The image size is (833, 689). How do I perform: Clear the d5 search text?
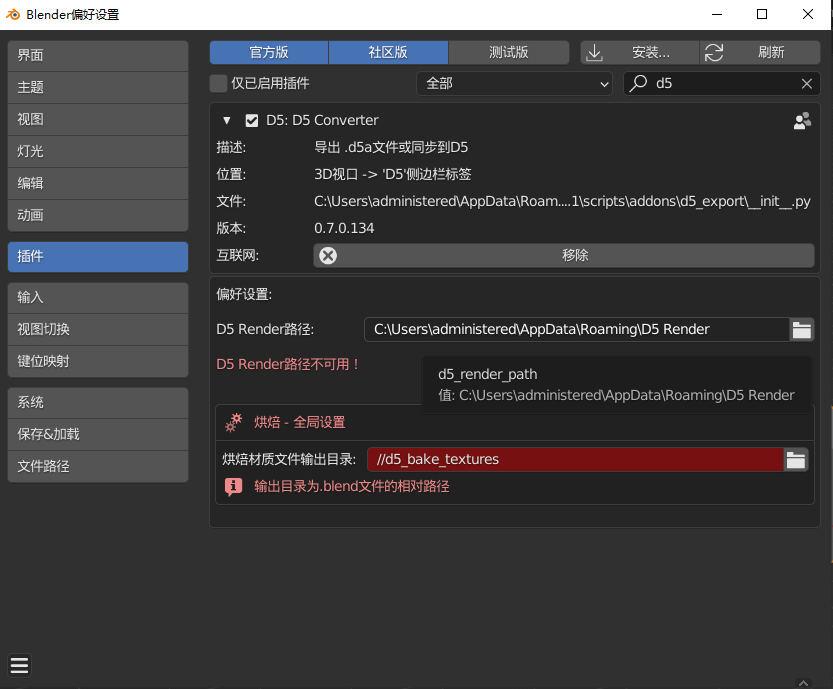pos(806,83)
